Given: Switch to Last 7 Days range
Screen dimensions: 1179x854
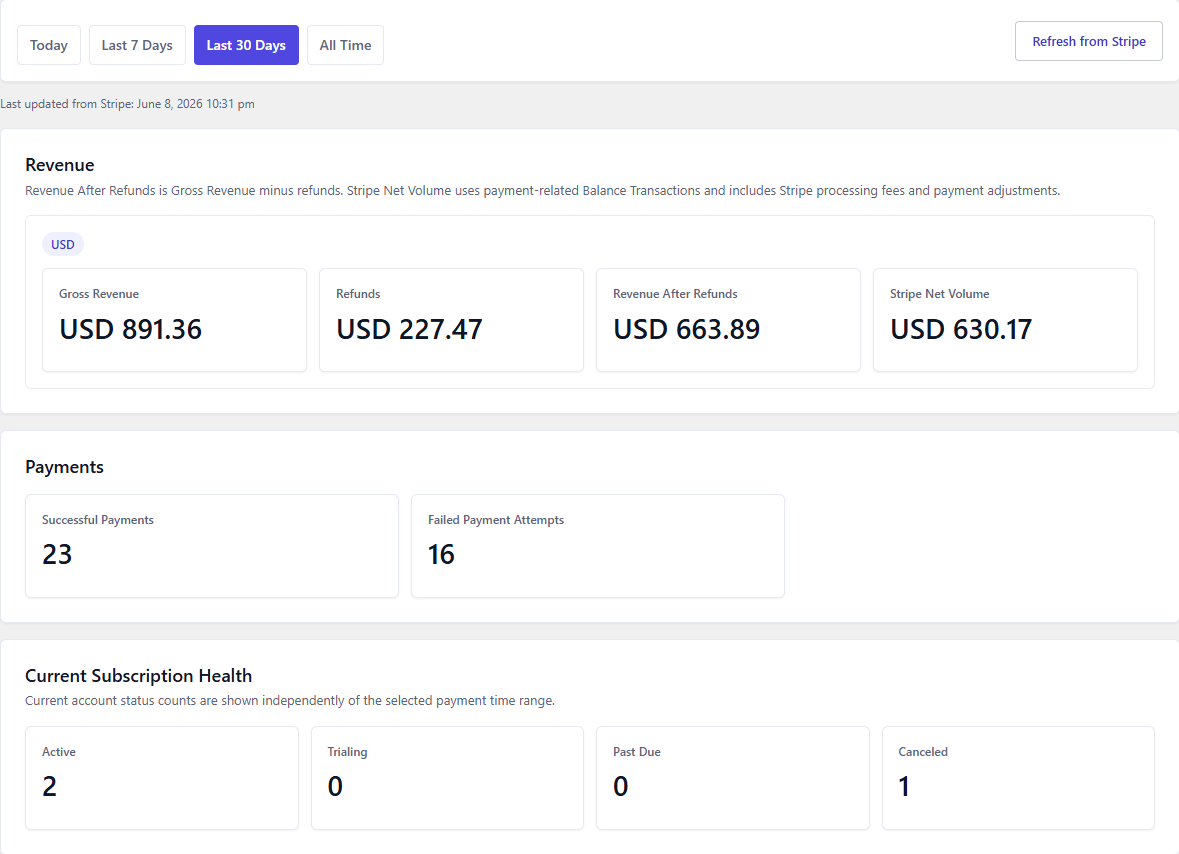Looking at the screenshot, I should (x=137, y=45).
